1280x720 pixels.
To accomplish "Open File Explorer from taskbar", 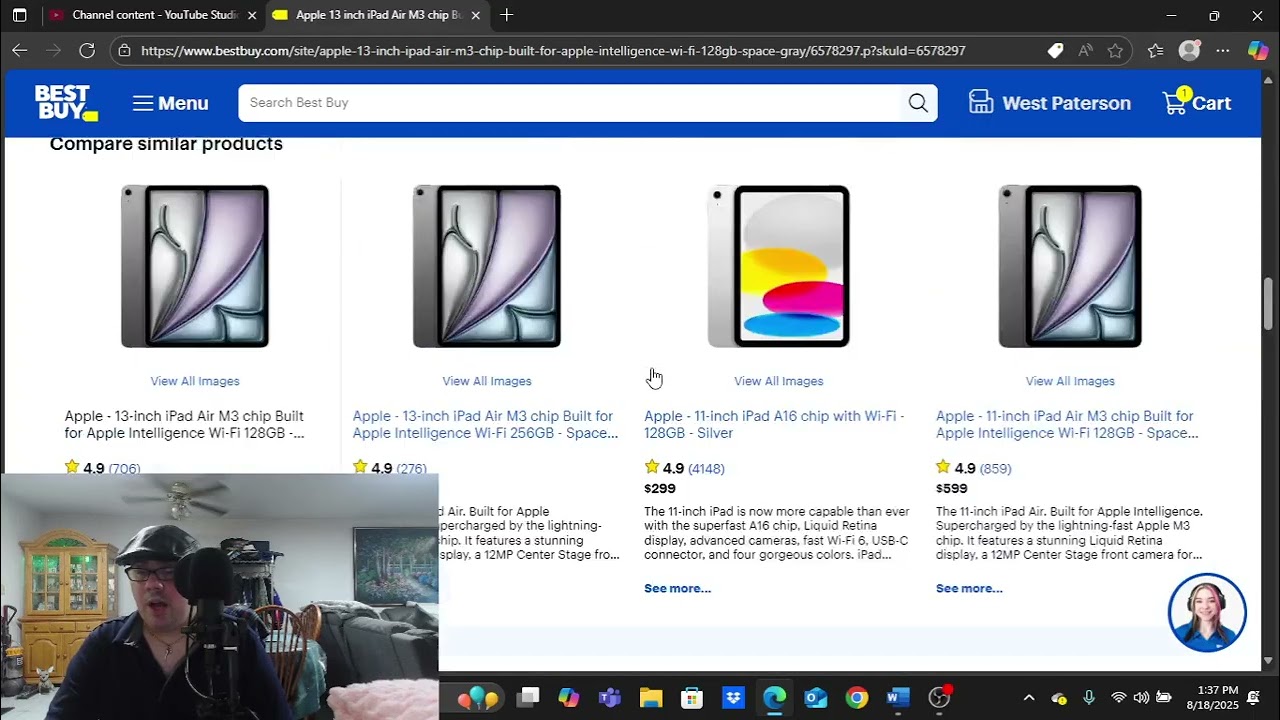I will [651, 697].
